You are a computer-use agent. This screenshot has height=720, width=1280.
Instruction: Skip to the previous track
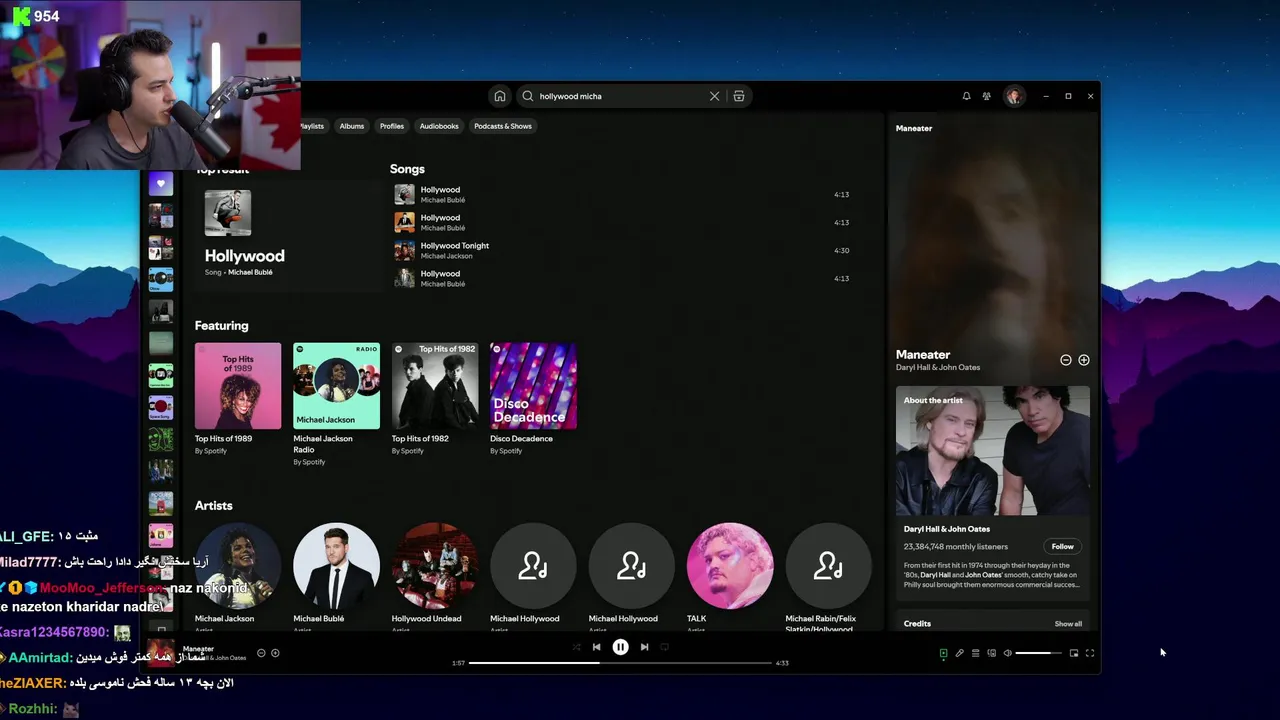596,647
